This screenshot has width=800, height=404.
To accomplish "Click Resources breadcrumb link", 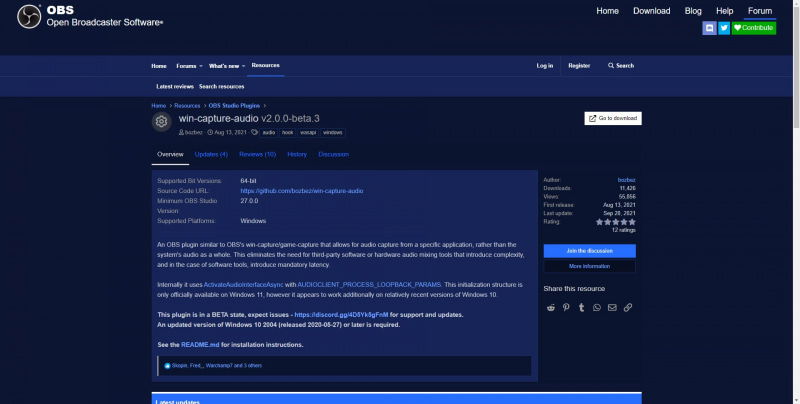I will coord(187,106).
